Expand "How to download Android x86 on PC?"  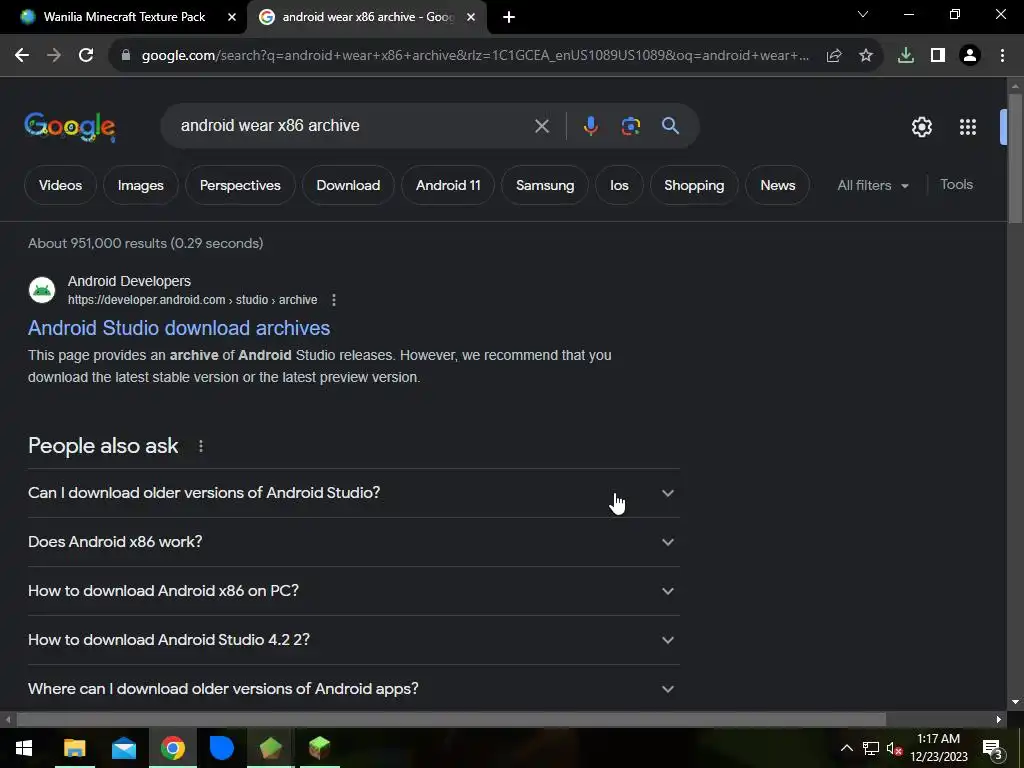354,591
